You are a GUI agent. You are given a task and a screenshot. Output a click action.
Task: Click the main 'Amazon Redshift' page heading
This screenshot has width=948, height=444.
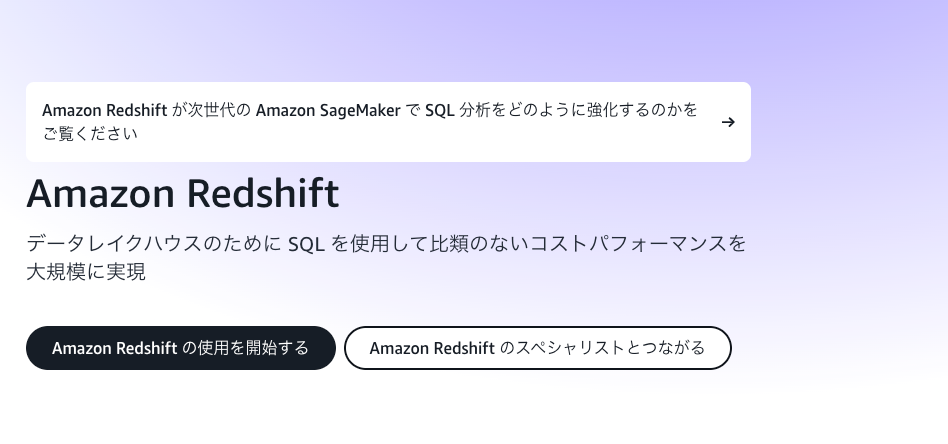tap(183, 193)
